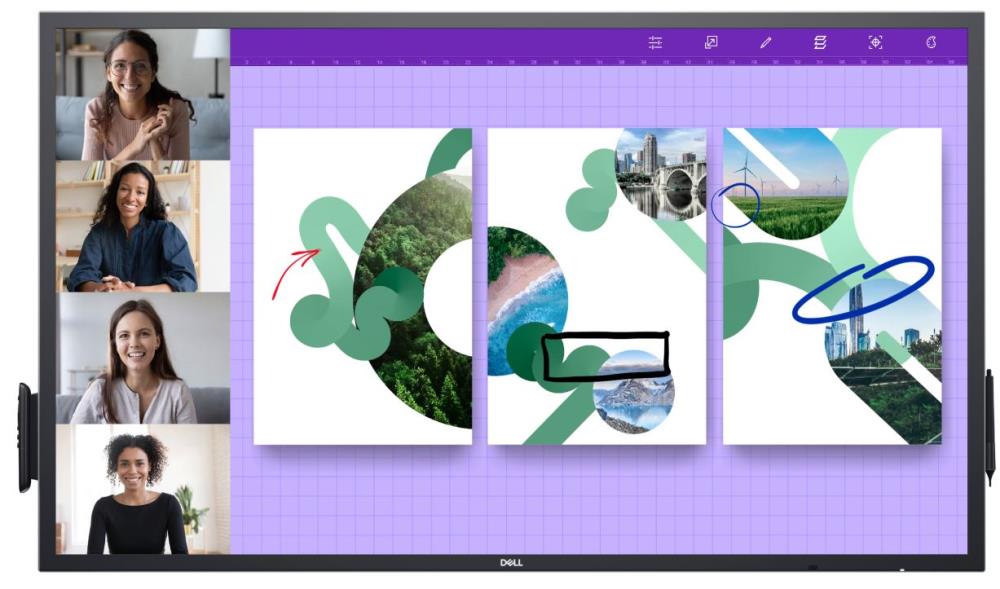Click the top participant wearing glasses

click(142, 94)
